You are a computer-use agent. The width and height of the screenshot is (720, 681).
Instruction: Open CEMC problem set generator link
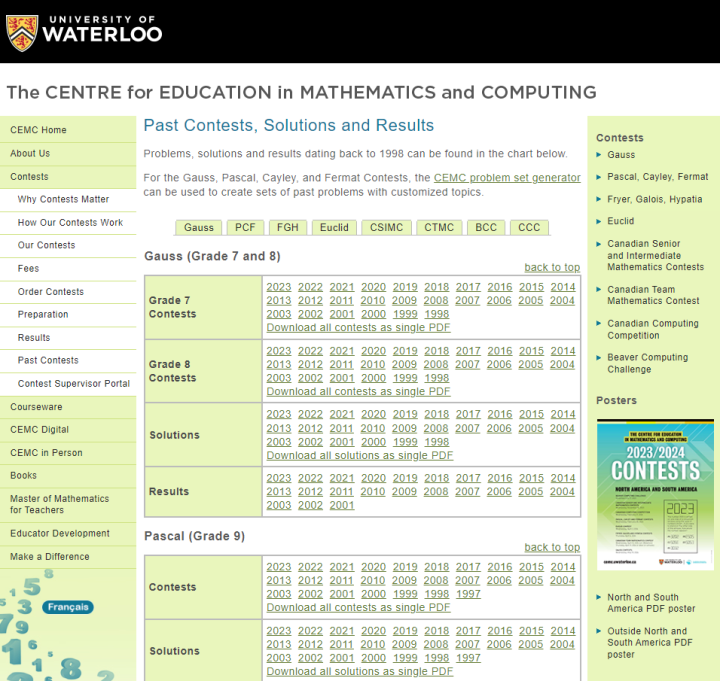pos(506,178)
